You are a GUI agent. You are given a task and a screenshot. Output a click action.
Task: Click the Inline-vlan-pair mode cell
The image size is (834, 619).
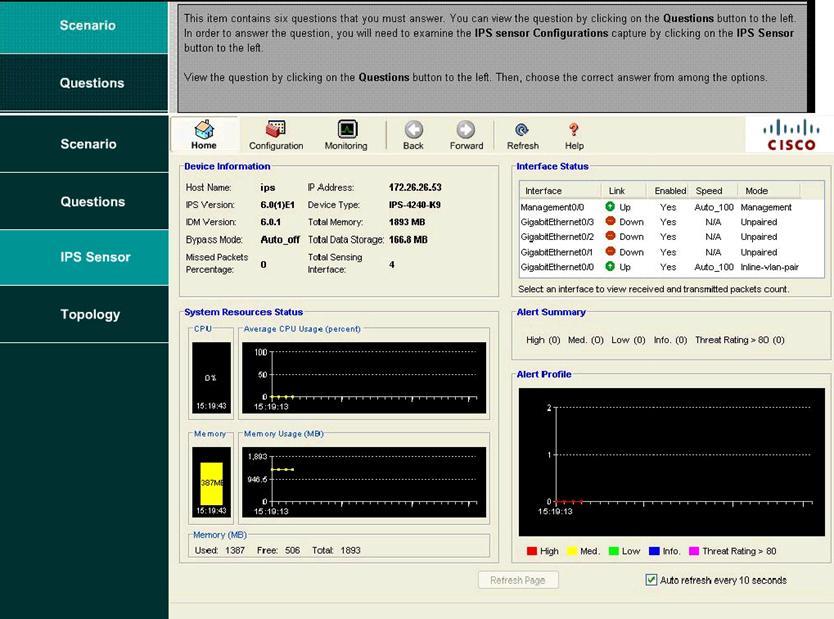[769, 267]
